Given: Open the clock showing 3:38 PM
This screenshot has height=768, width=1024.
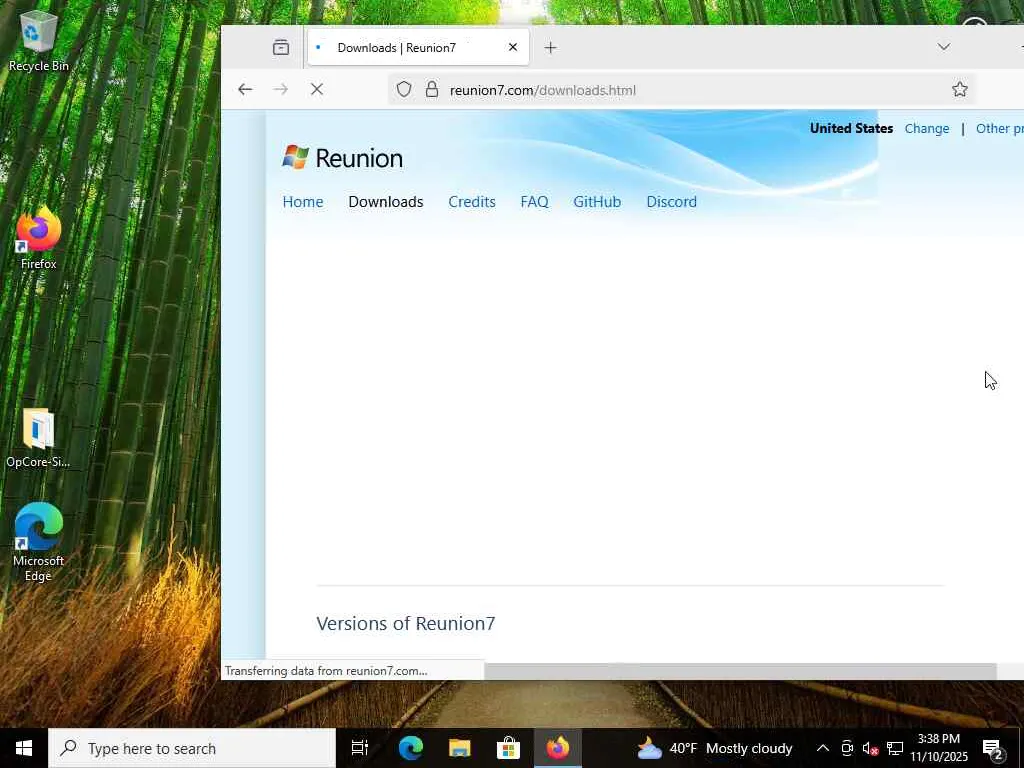Looking at the screenshot, I should [938, 748].
